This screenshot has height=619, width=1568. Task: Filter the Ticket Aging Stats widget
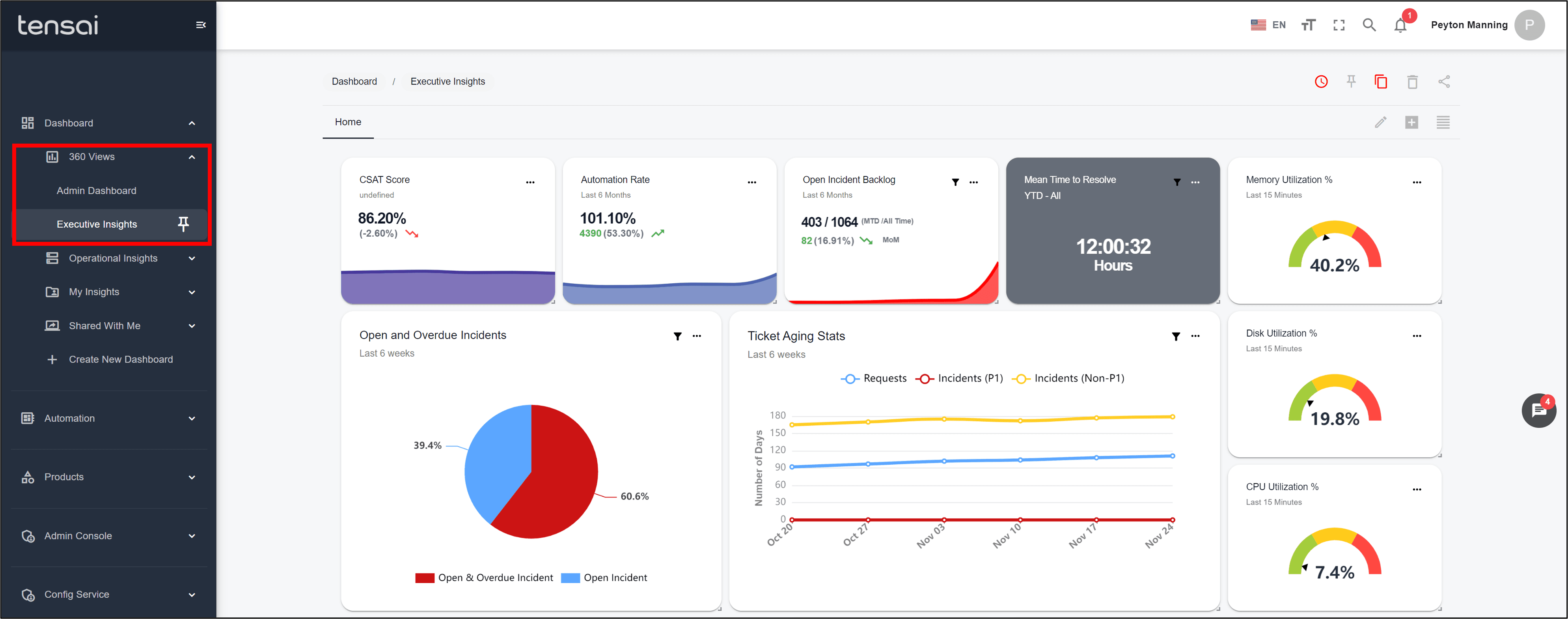[1176, 336]
